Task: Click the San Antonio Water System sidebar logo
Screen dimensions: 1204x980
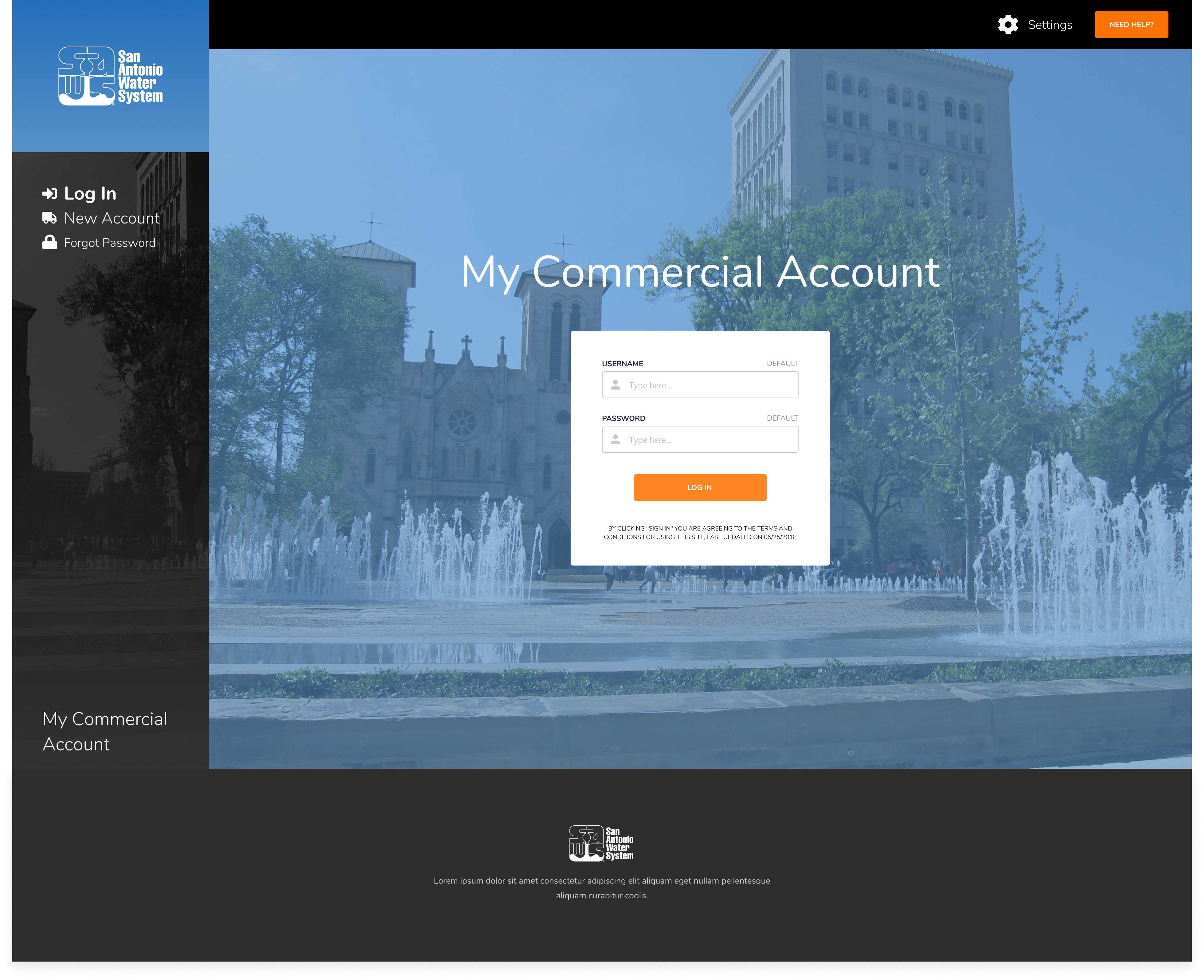Action: 111,76
